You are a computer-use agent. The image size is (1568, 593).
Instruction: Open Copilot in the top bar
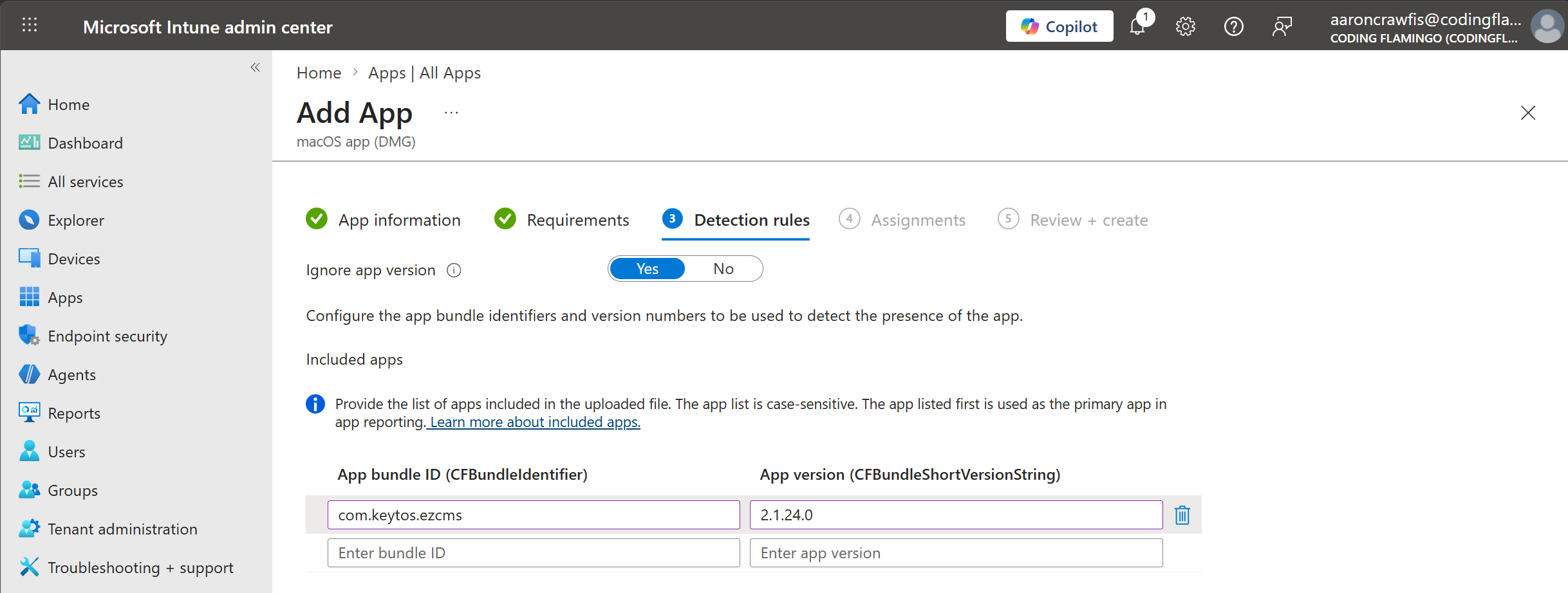(1059, 26)
